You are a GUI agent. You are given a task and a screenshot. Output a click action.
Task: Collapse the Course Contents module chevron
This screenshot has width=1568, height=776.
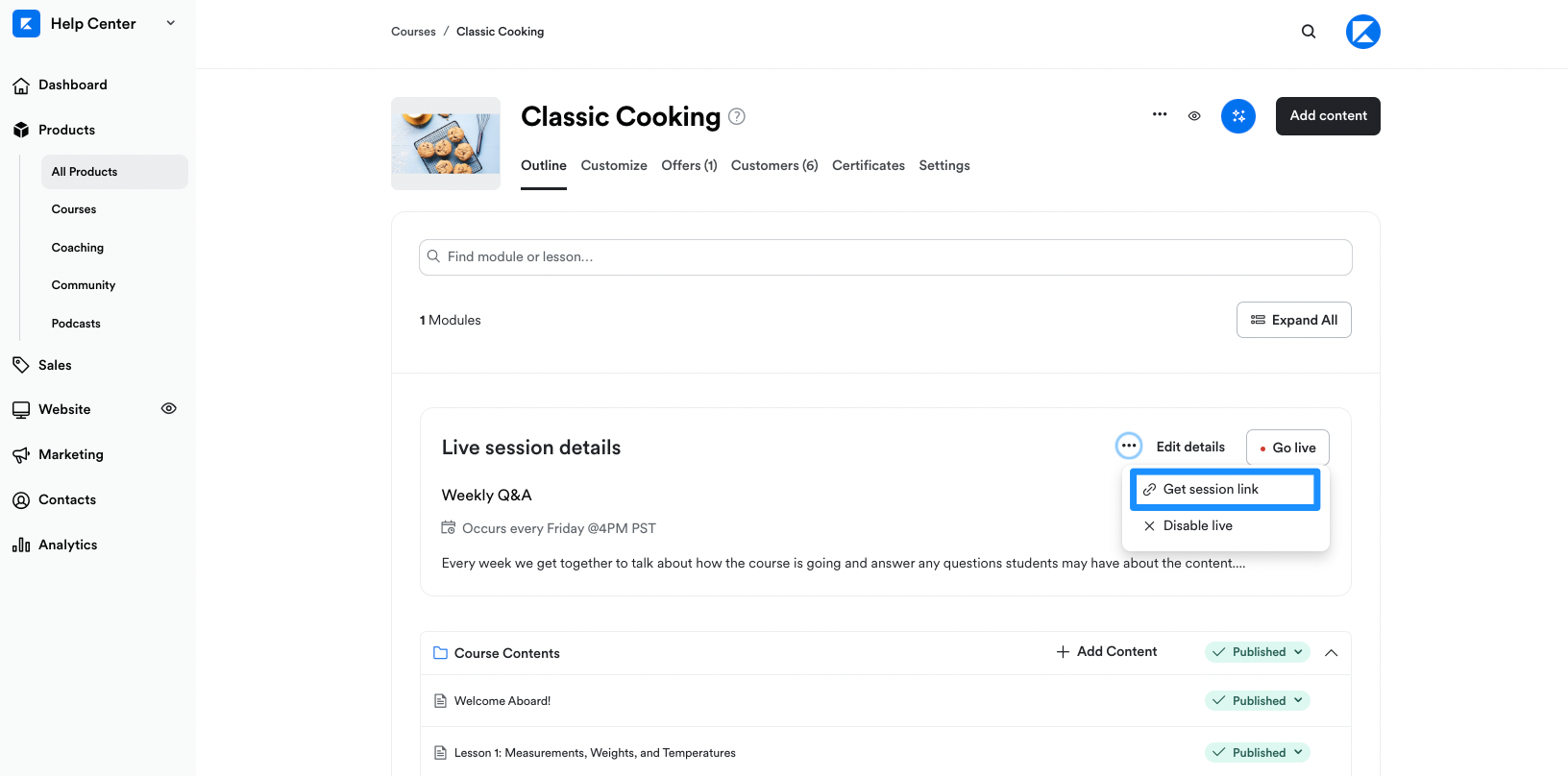[x=1331, y=652]
